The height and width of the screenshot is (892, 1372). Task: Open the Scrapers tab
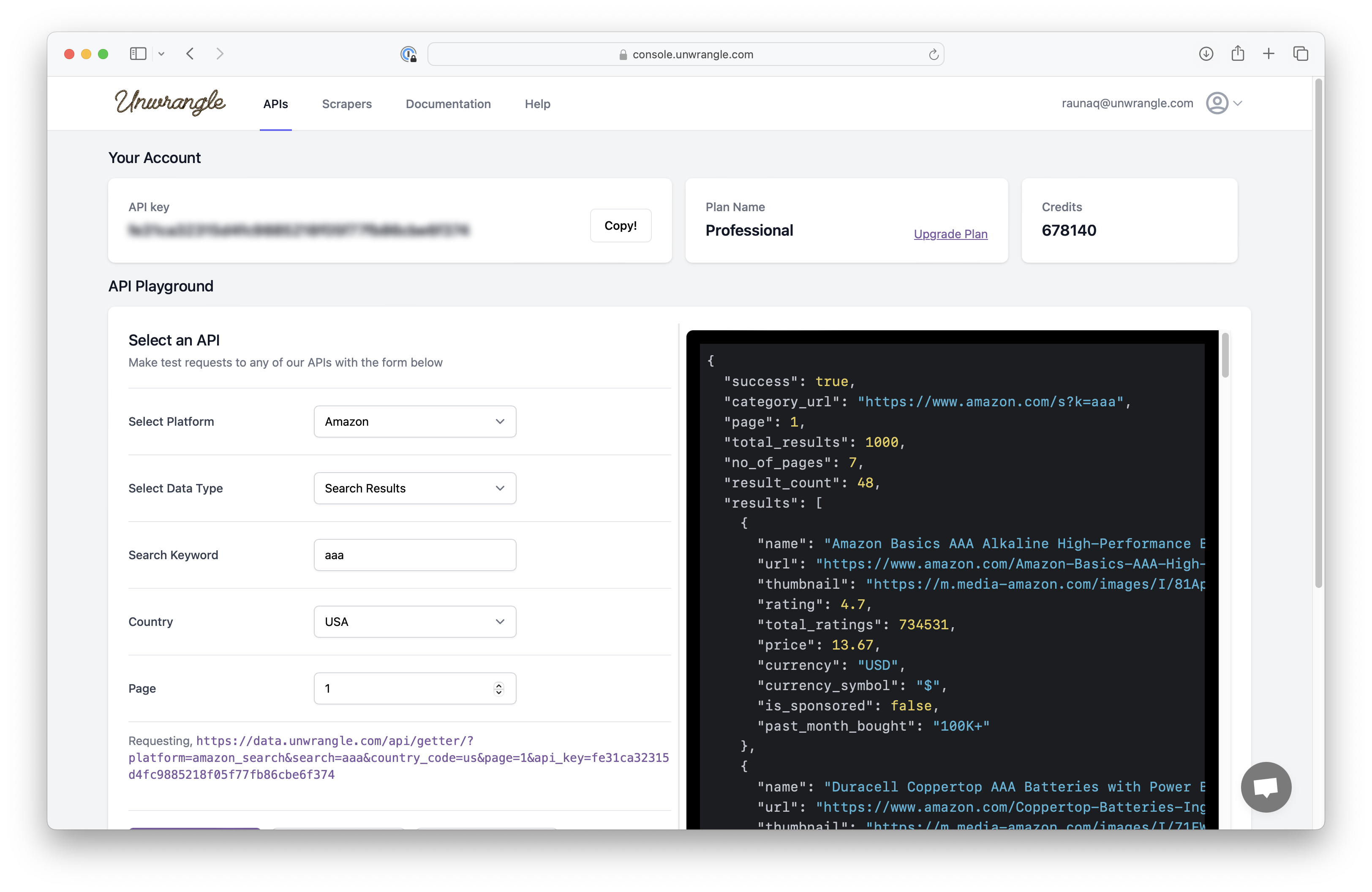(346, 104)
